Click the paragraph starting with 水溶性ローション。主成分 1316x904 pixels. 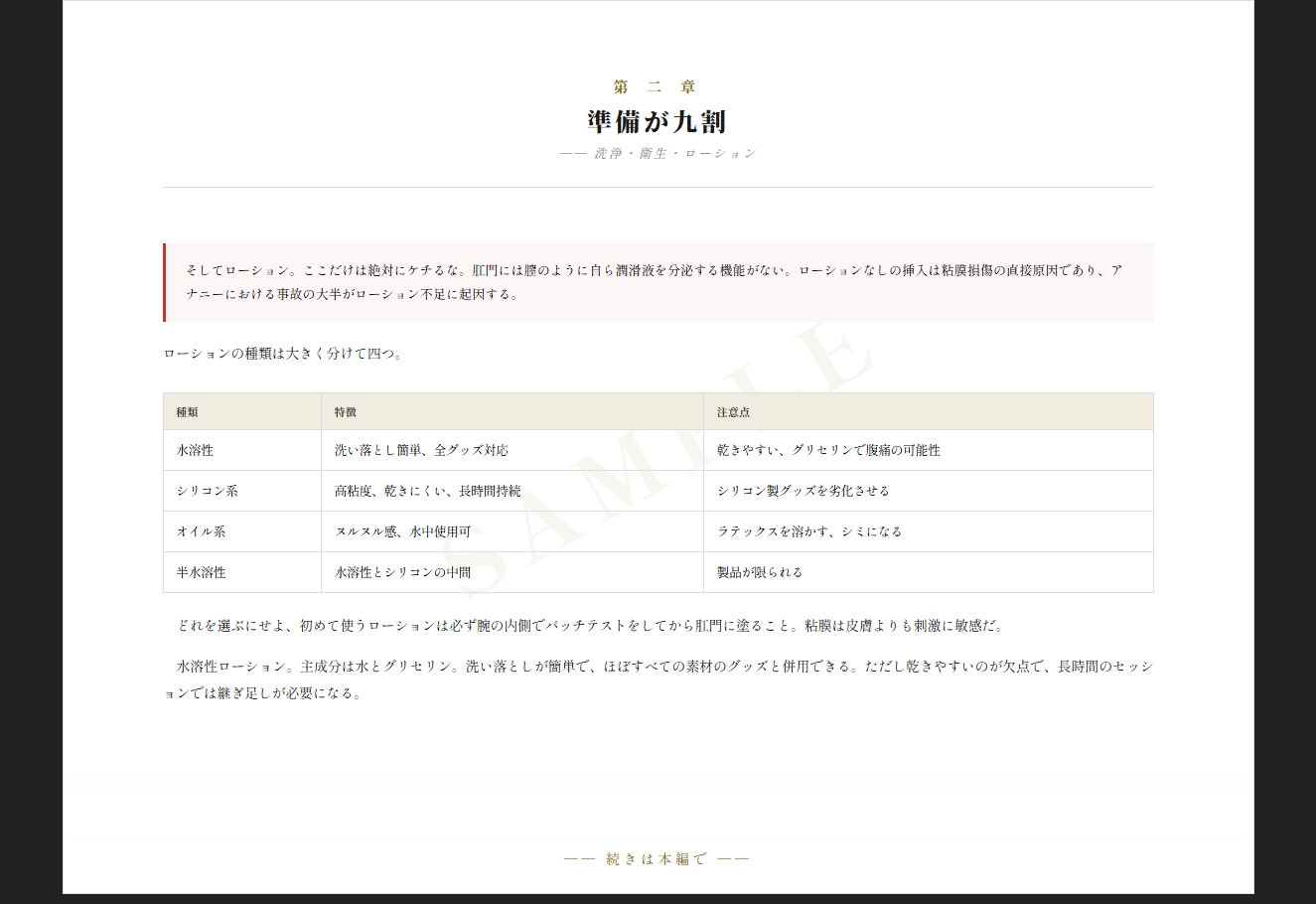tap(658, 679)
